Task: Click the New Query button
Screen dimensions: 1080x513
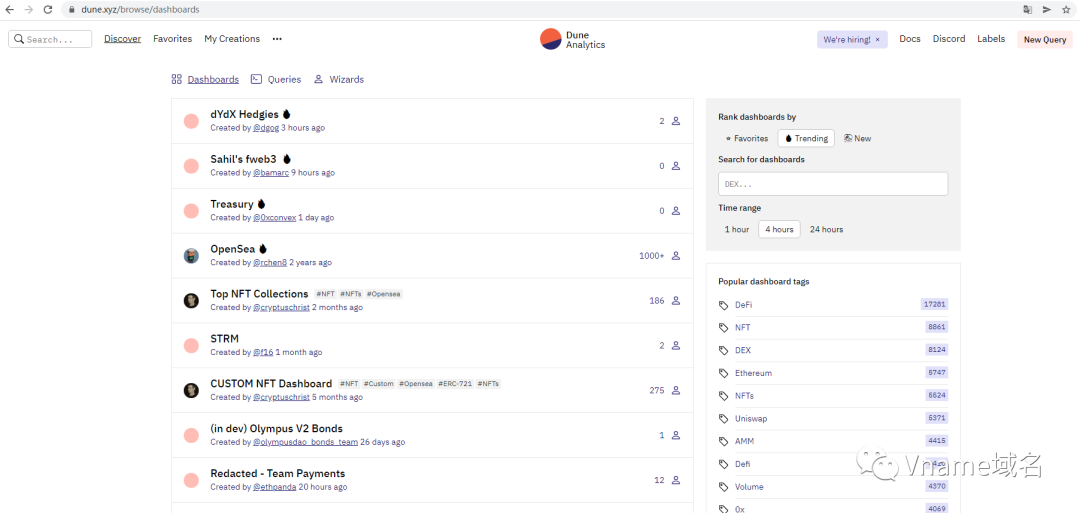Action: coord(1045,40)
